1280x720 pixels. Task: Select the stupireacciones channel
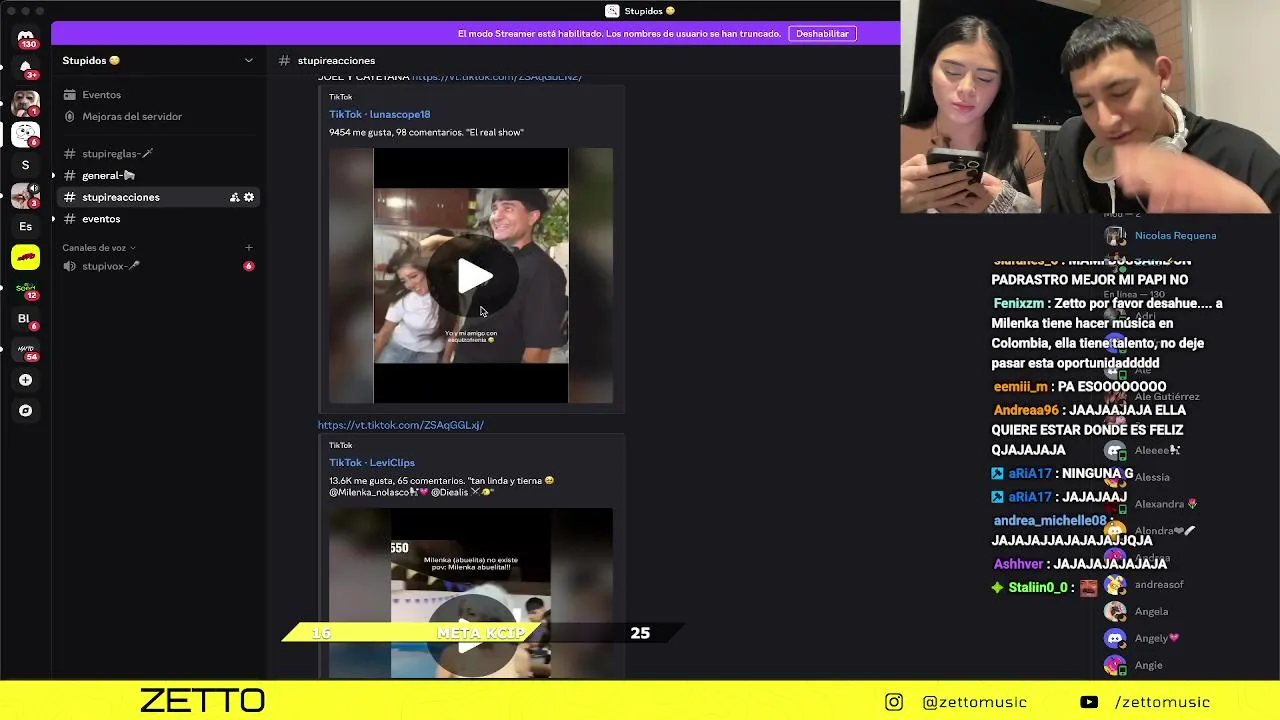tap(159, 197)
